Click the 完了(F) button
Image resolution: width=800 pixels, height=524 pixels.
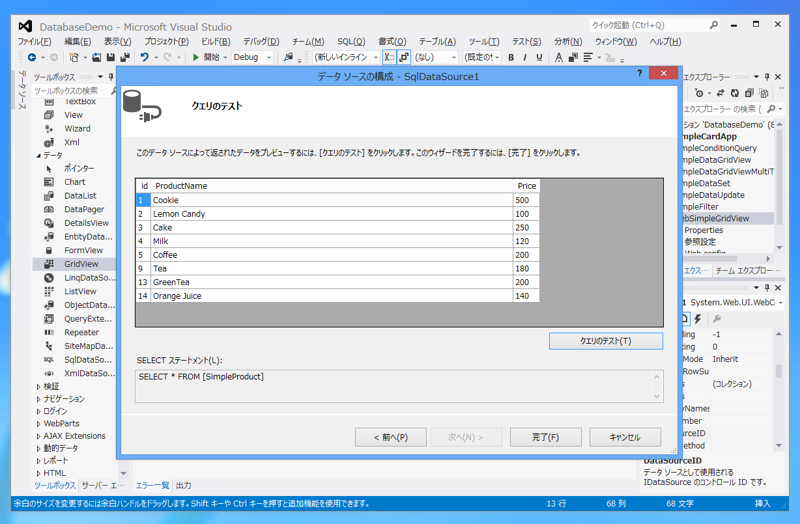click(x=545, y=437)
